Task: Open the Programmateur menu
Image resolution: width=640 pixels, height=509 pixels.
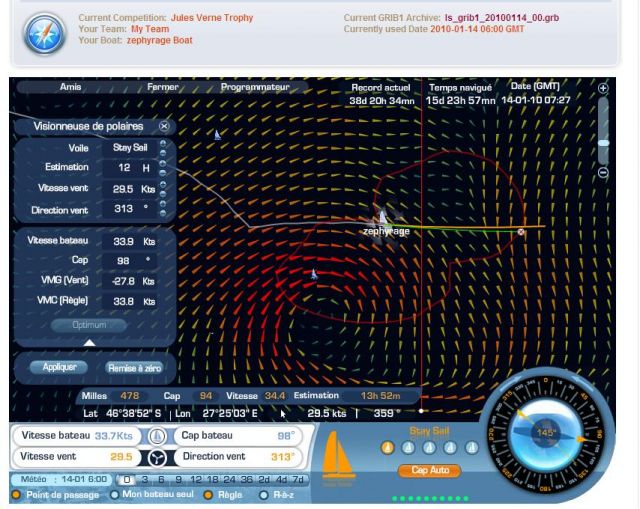Action: (x=255, y=87)
